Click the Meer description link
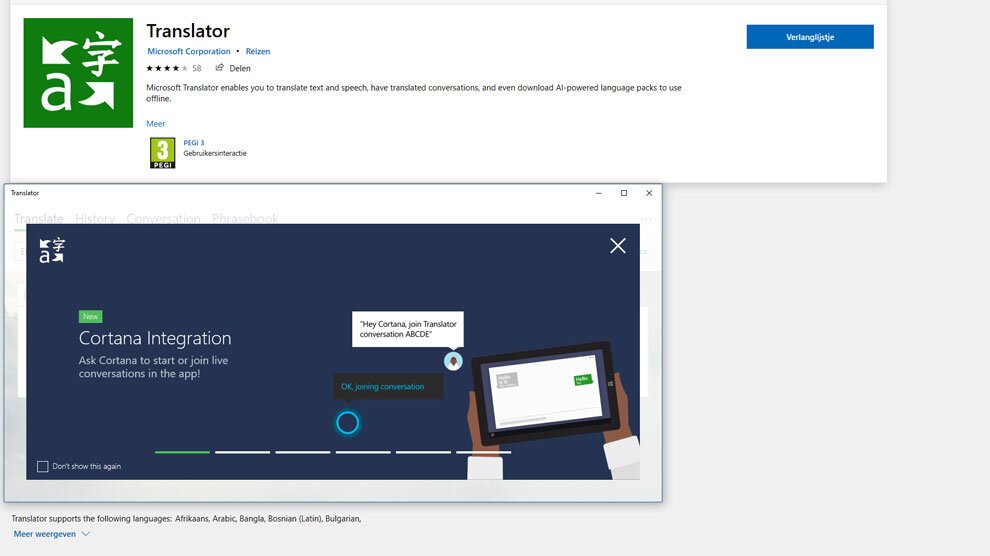 (155, 124)
